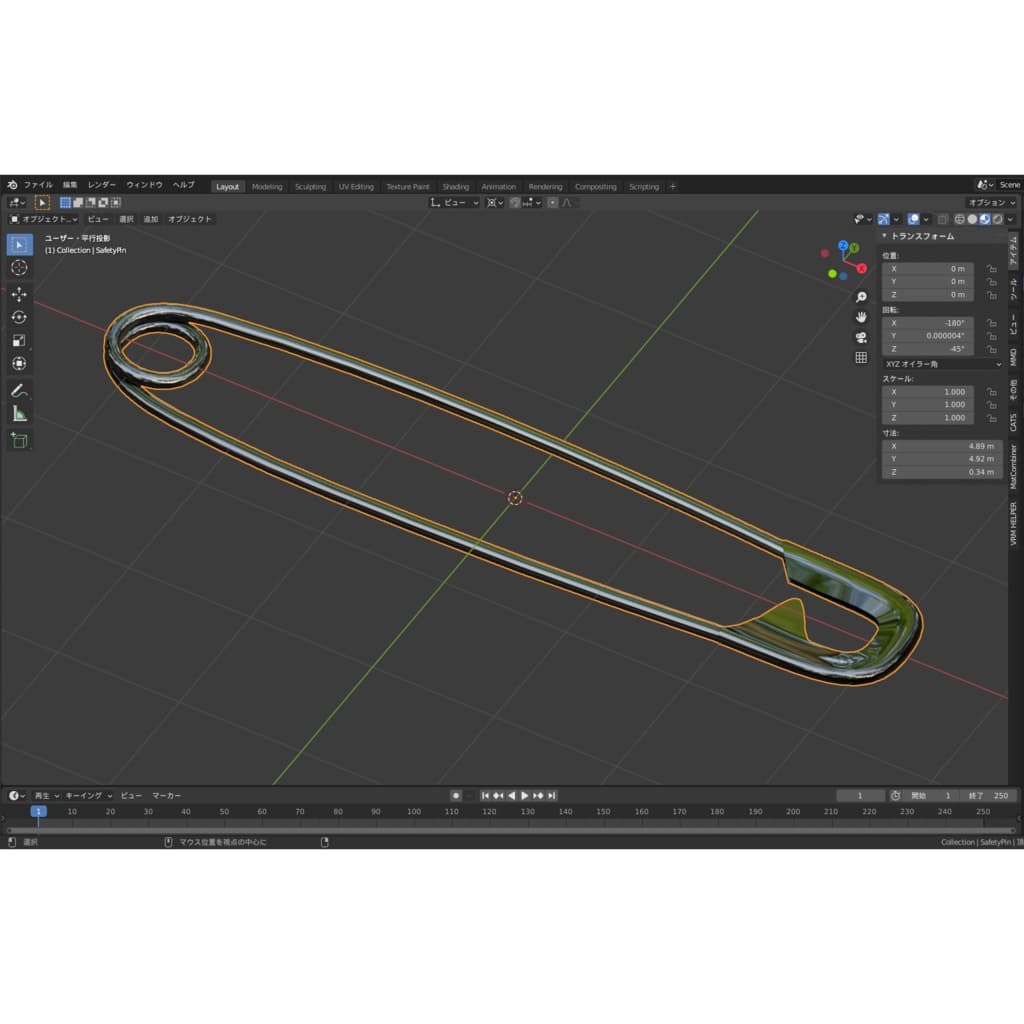Click the blue Z axis on navigation gizmo
This screenshot has height=1024, width=1024.
click(842, 246)
